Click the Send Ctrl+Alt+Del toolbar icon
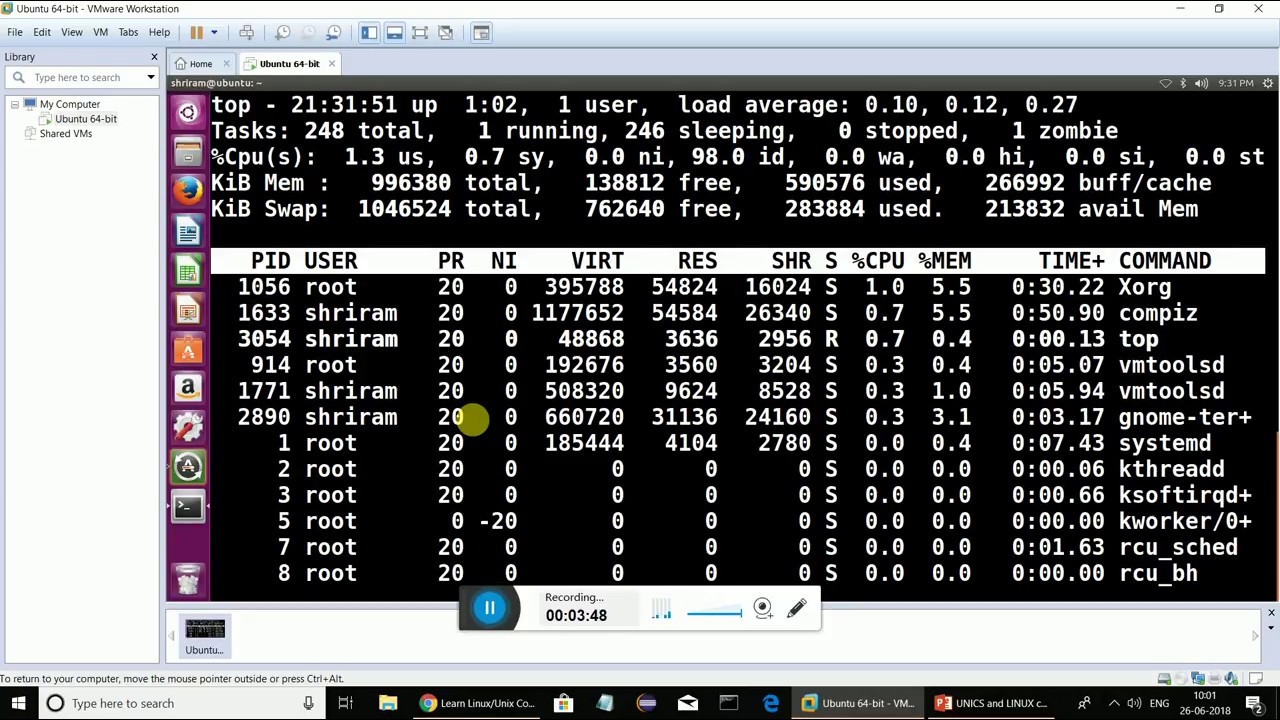 point(246,33)
